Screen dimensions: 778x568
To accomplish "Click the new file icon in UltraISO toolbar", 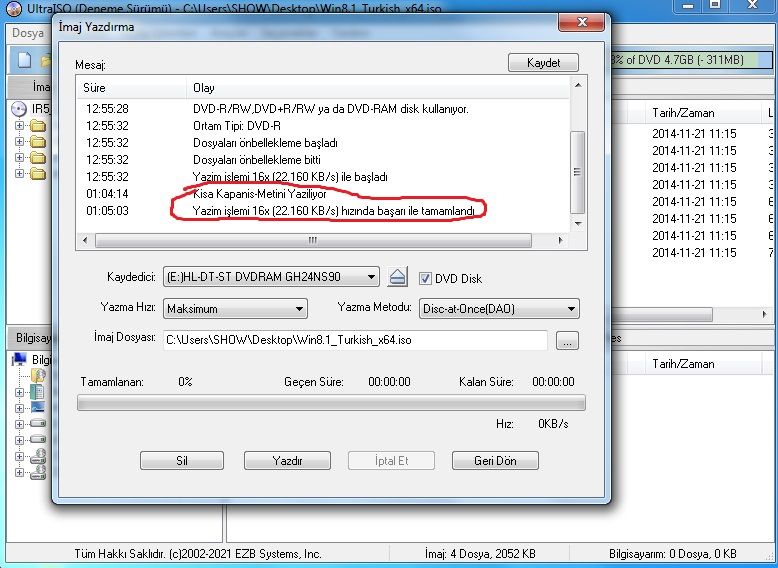I will tap(24, 60).
